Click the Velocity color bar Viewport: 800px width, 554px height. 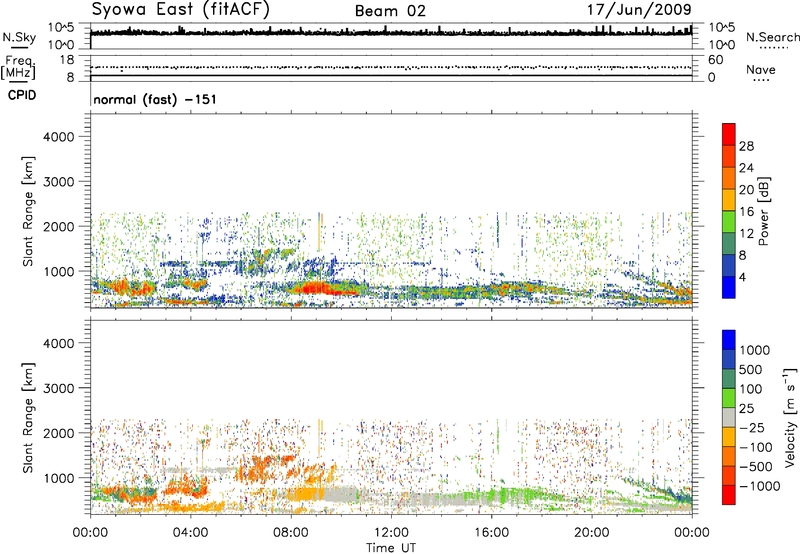point(729,417)
